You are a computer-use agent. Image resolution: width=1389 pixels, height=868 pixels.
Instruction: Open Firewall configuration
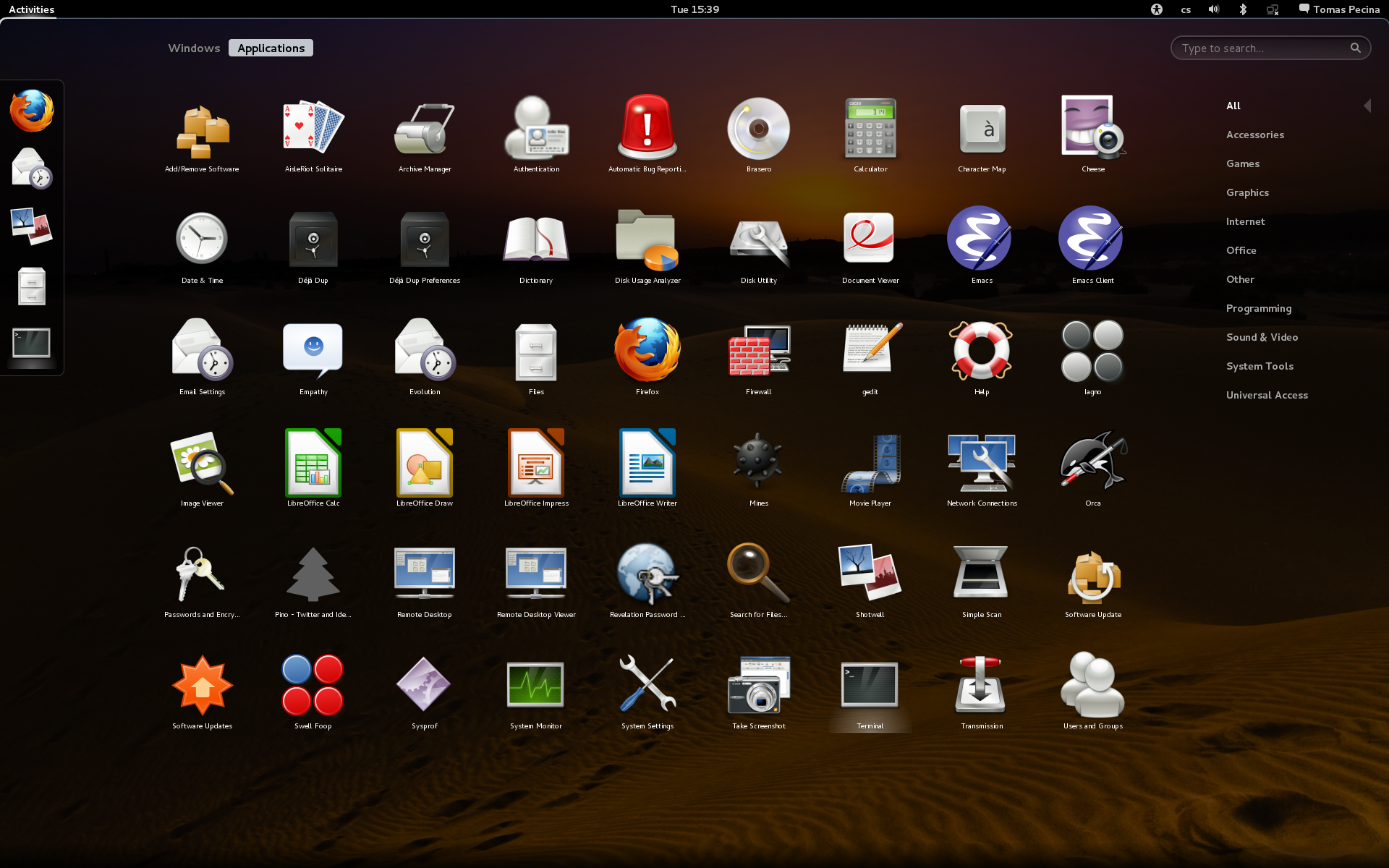tap(759, 358)
